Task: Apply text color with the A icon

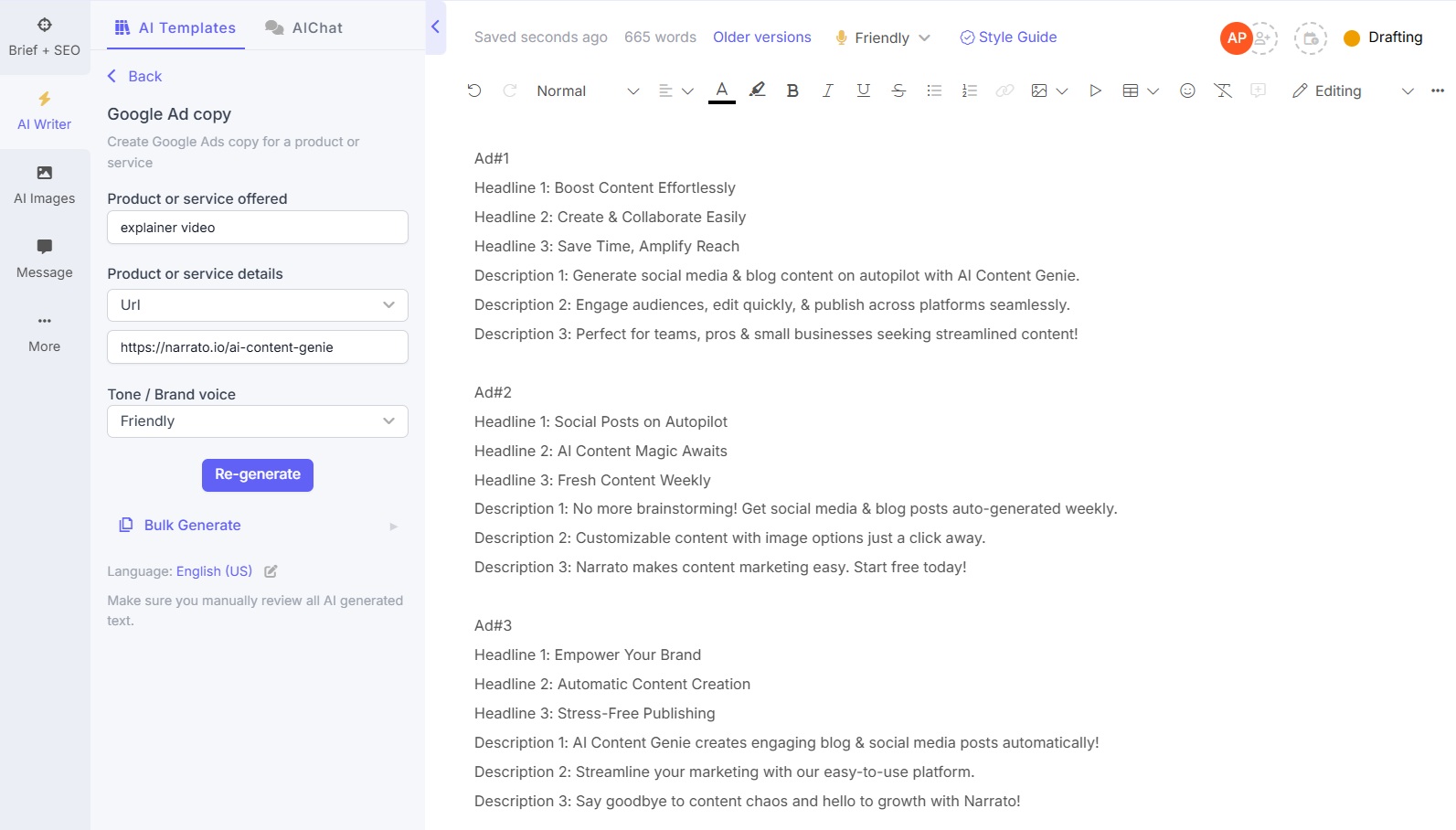Action: (722, 90)
